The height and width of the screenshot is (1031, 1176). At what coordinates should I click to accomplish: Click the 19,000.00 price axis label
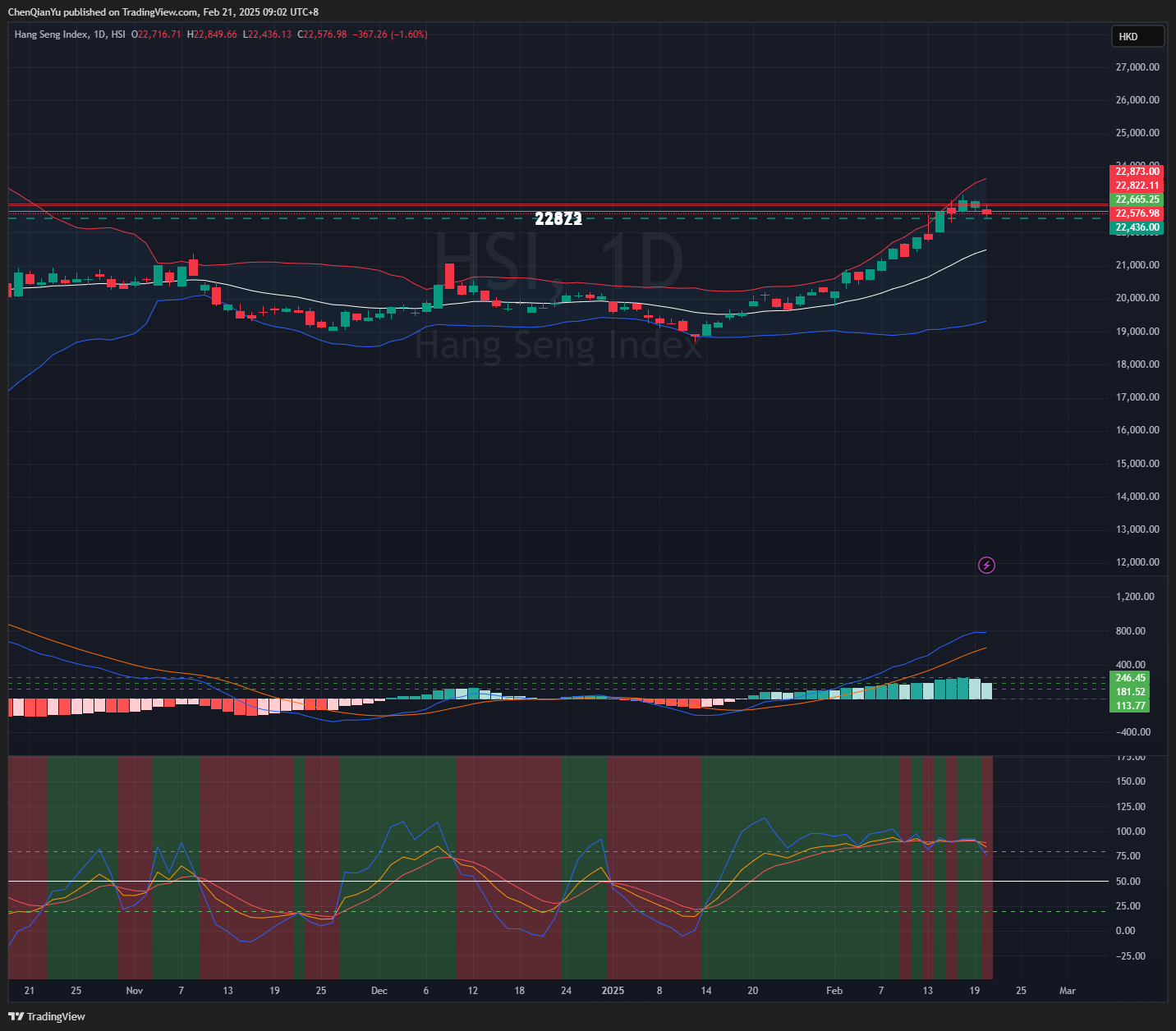coord(1137,332)
